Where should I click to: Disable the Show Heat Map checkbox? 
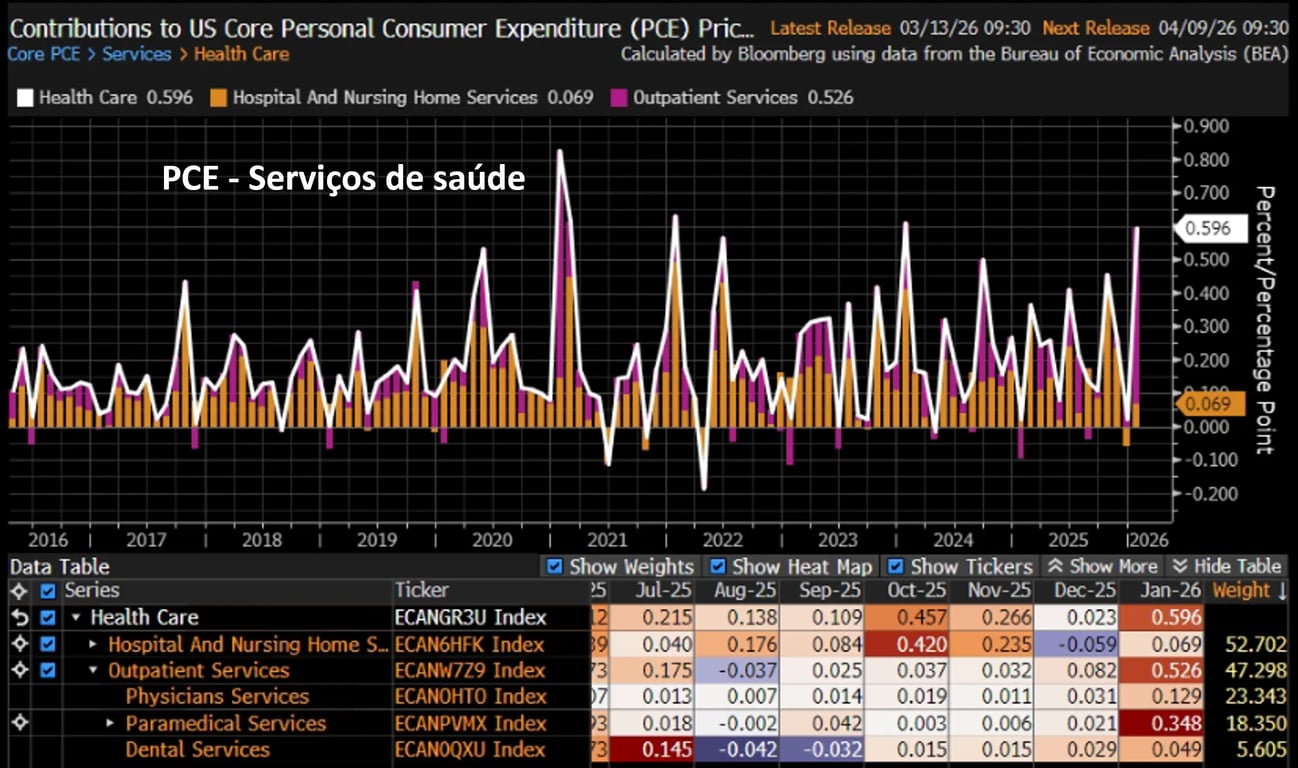pos(717,567)
